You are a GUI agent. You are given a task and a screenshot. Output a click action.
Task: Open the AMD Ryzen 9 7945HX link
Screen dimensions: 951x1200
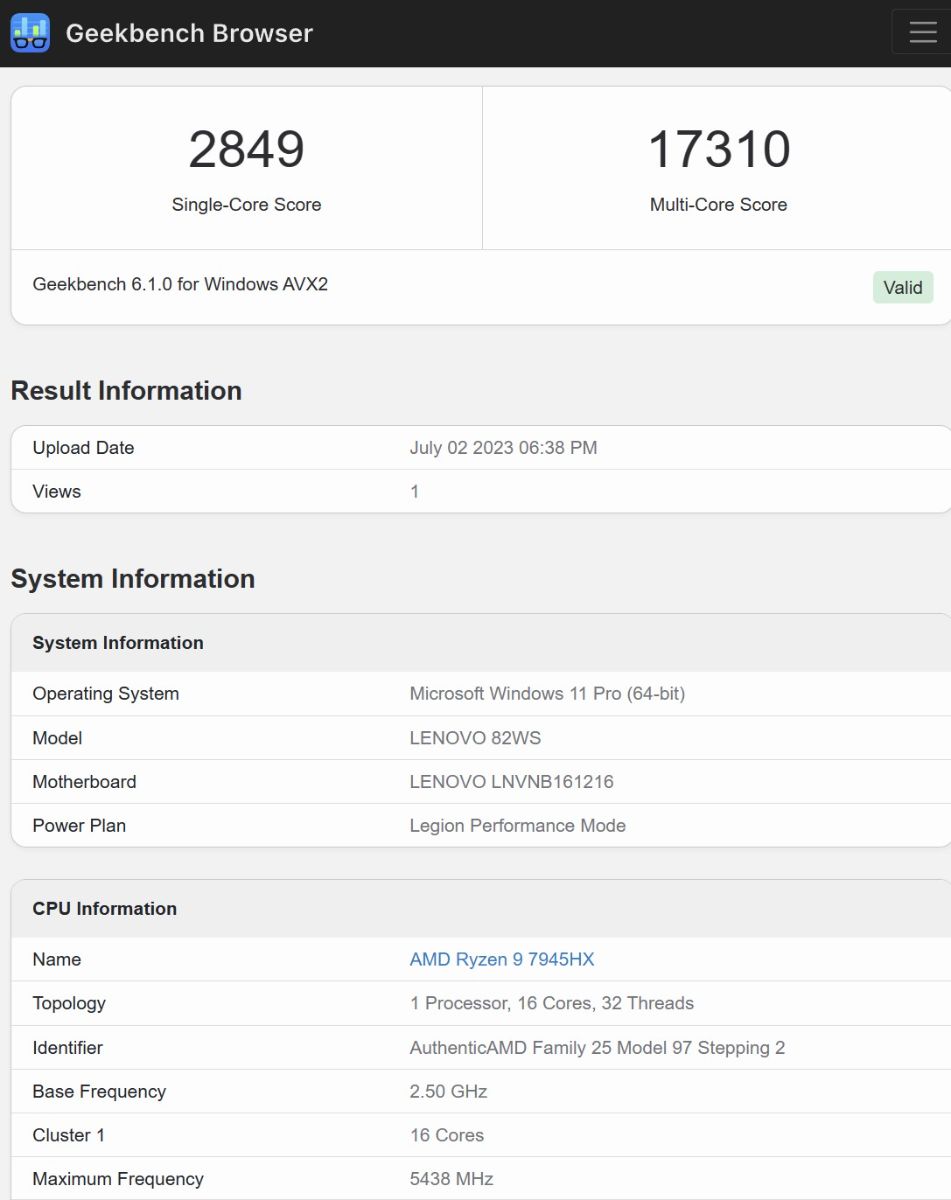501,959
